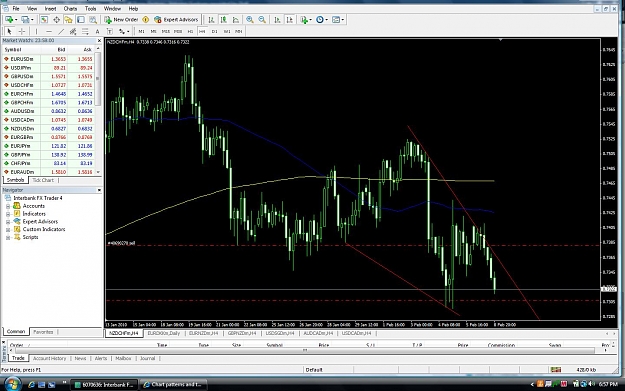This screenshot has height=391, width=625.
Task: Open the EURNZDm,H4 chart tab
Action: coord(203,333)
